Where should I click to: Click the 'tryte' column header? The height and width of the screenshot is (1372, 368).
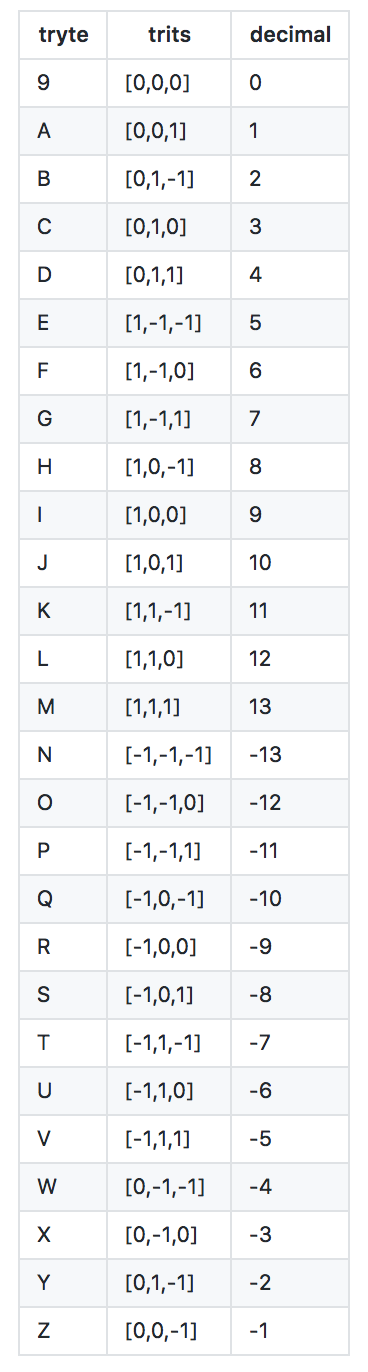pos(63,35)
